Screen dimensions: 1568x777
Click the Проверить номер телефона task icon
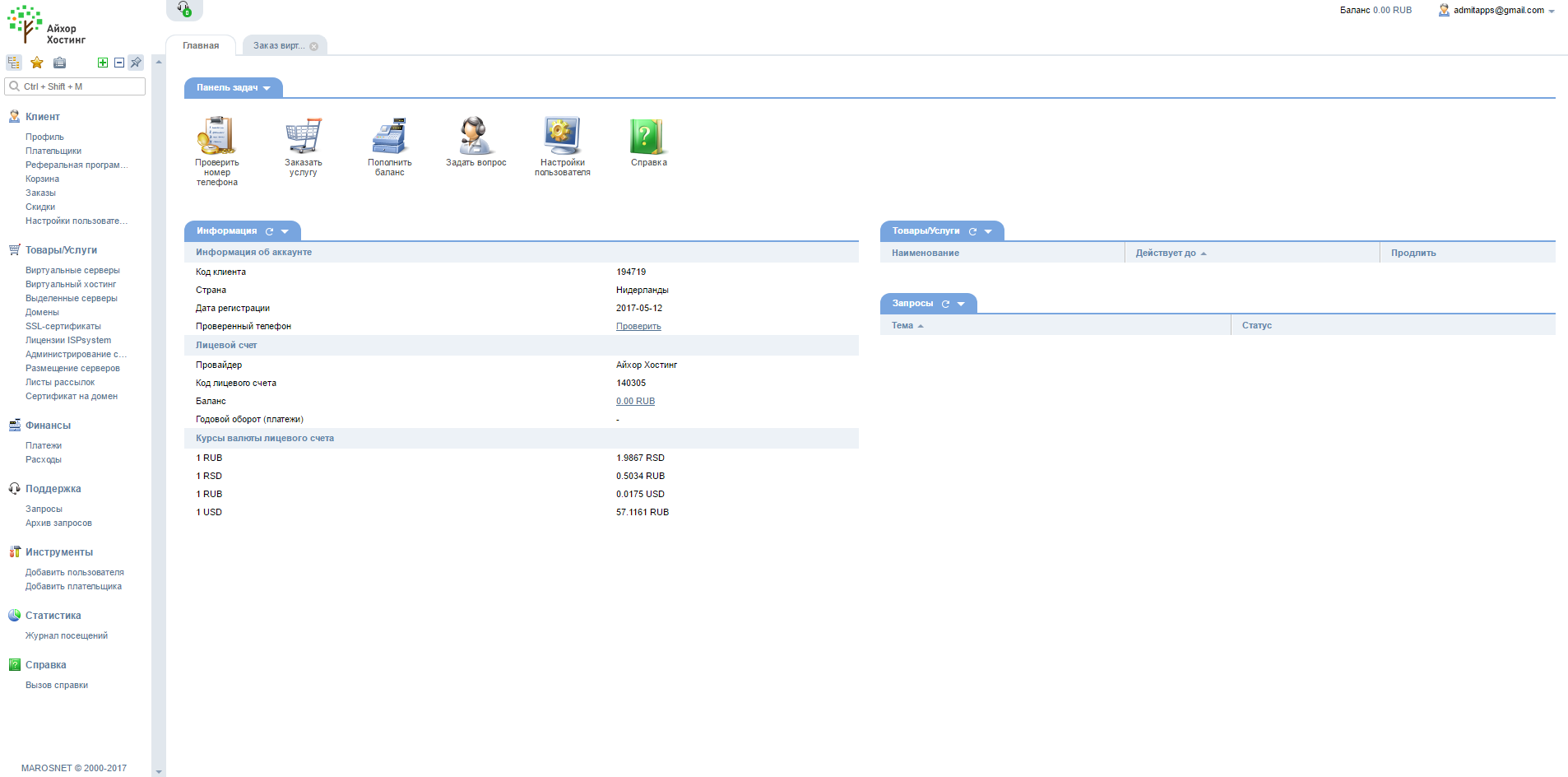click(x=217, y=136)
